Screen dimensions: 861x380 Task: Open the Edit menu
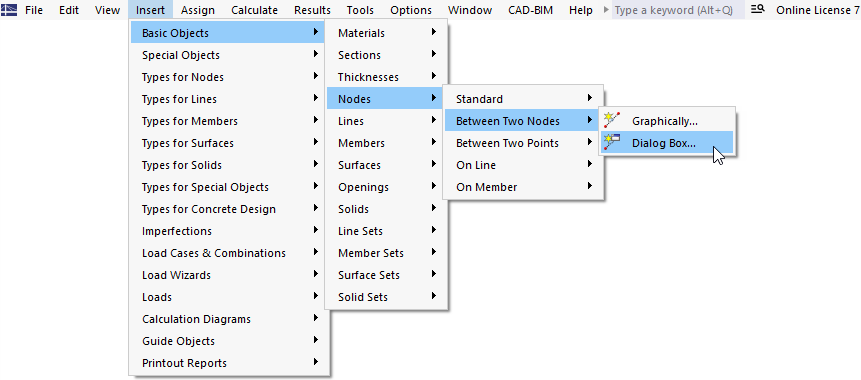pyautogui.click(x=69, y=10)
